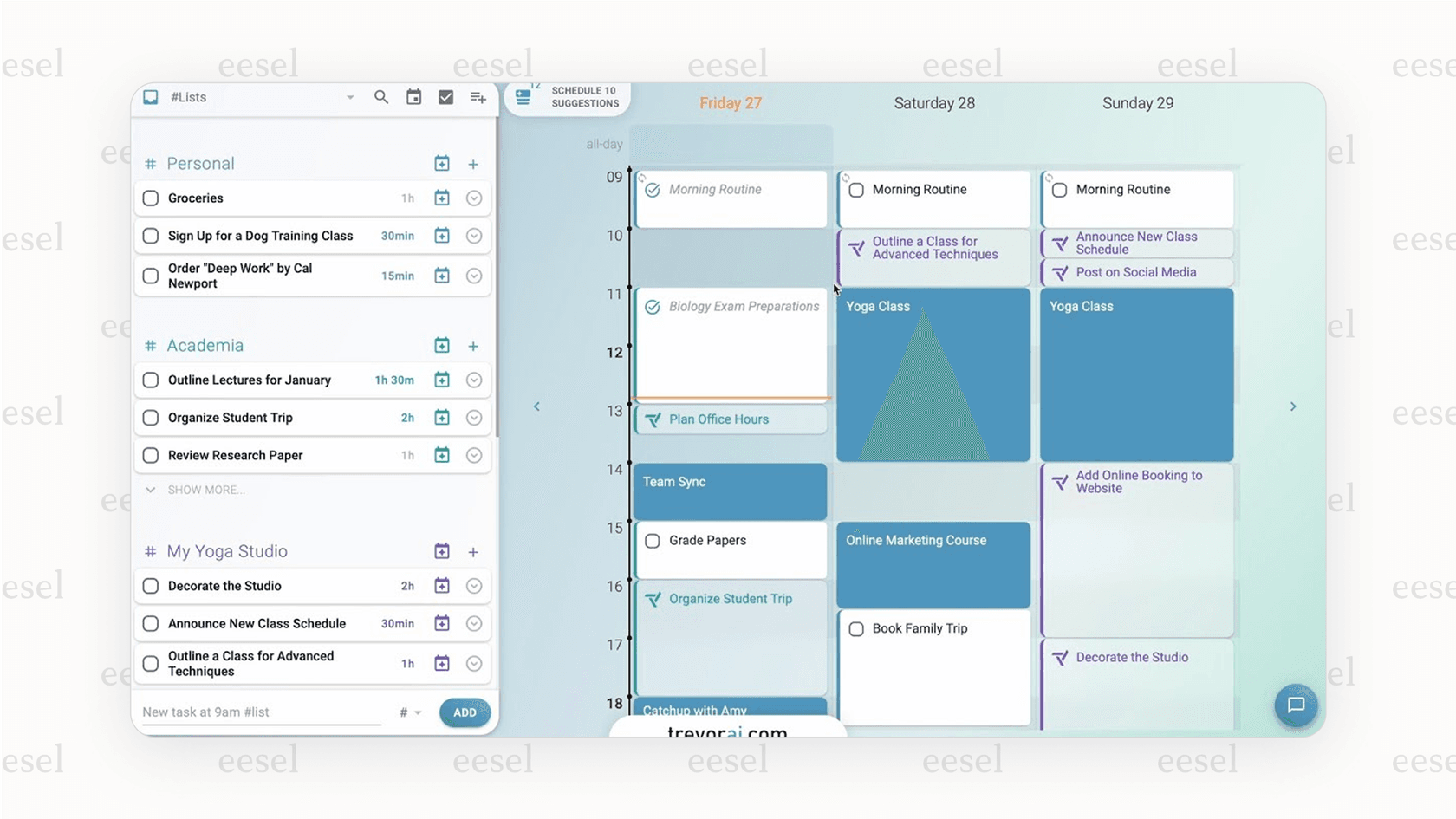
Task: Click the calendar icon beside the Academia list
Action: point(442,345)
